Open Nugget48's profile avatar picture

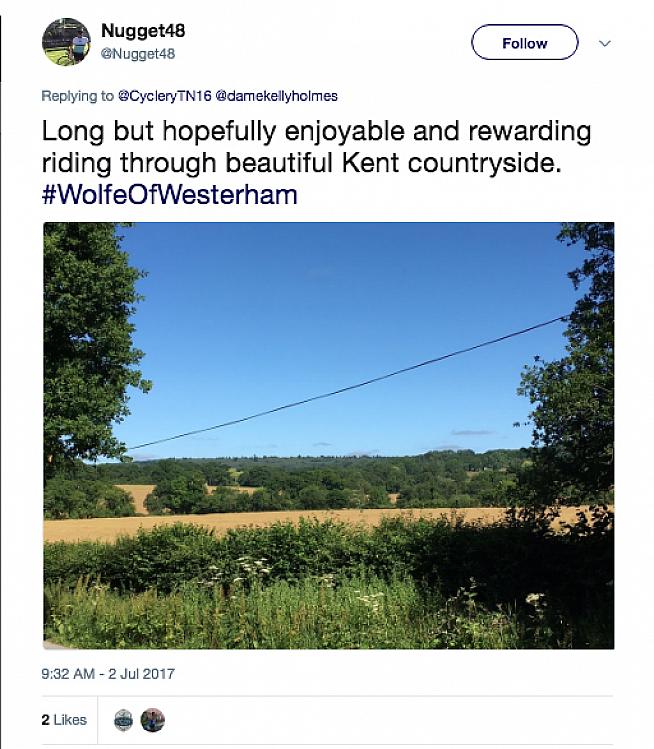66,42
